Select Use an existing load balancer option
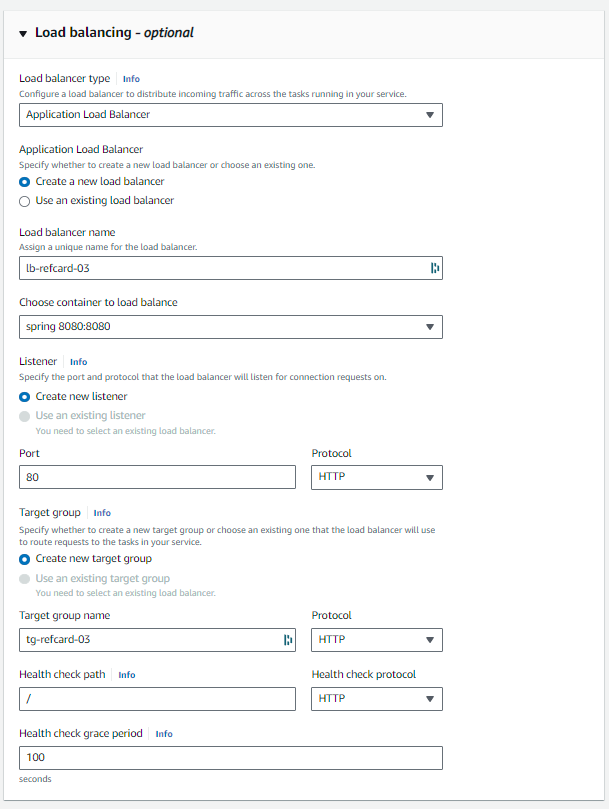This screenshot has width=609, height=809. click(25, 200)
